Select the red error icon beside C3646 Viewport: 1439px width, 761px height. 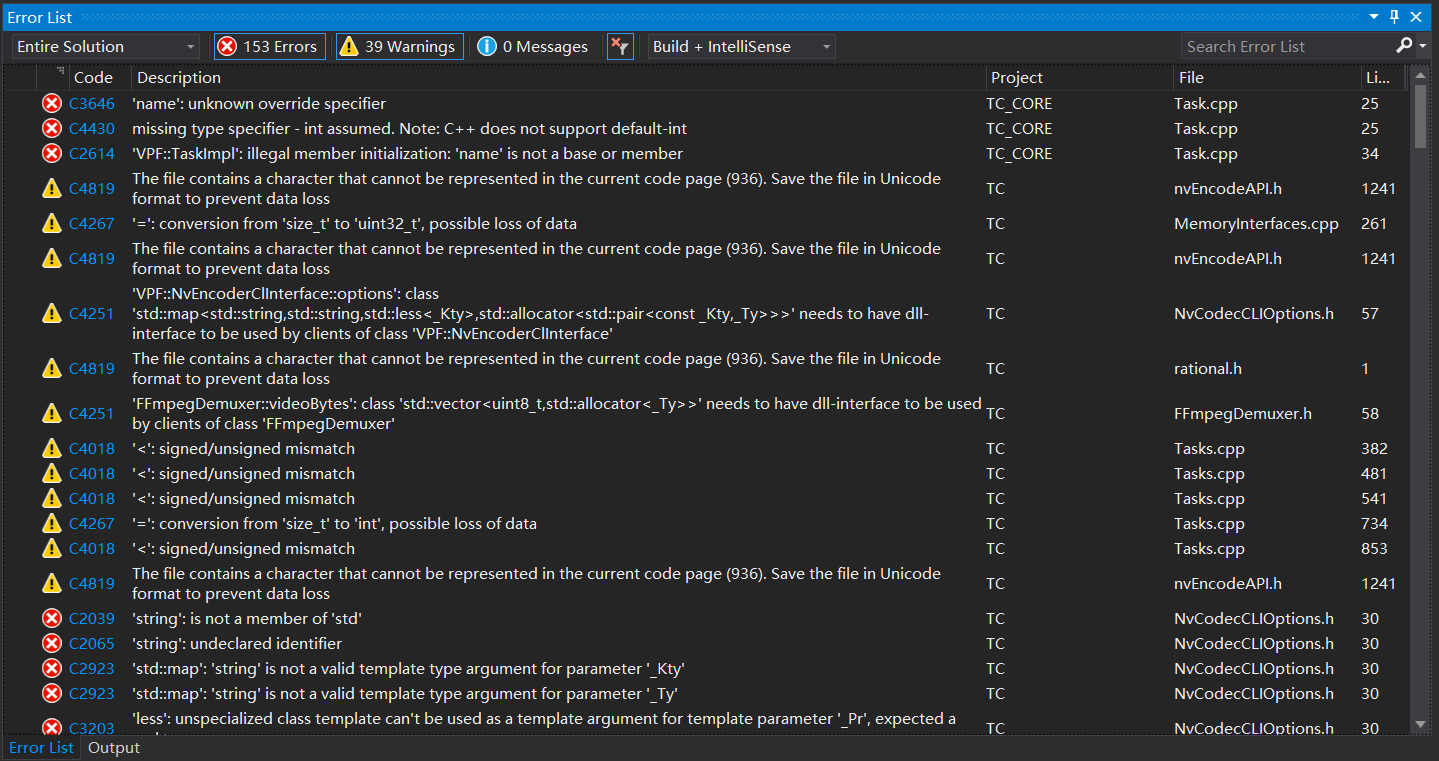coord(52,102)
